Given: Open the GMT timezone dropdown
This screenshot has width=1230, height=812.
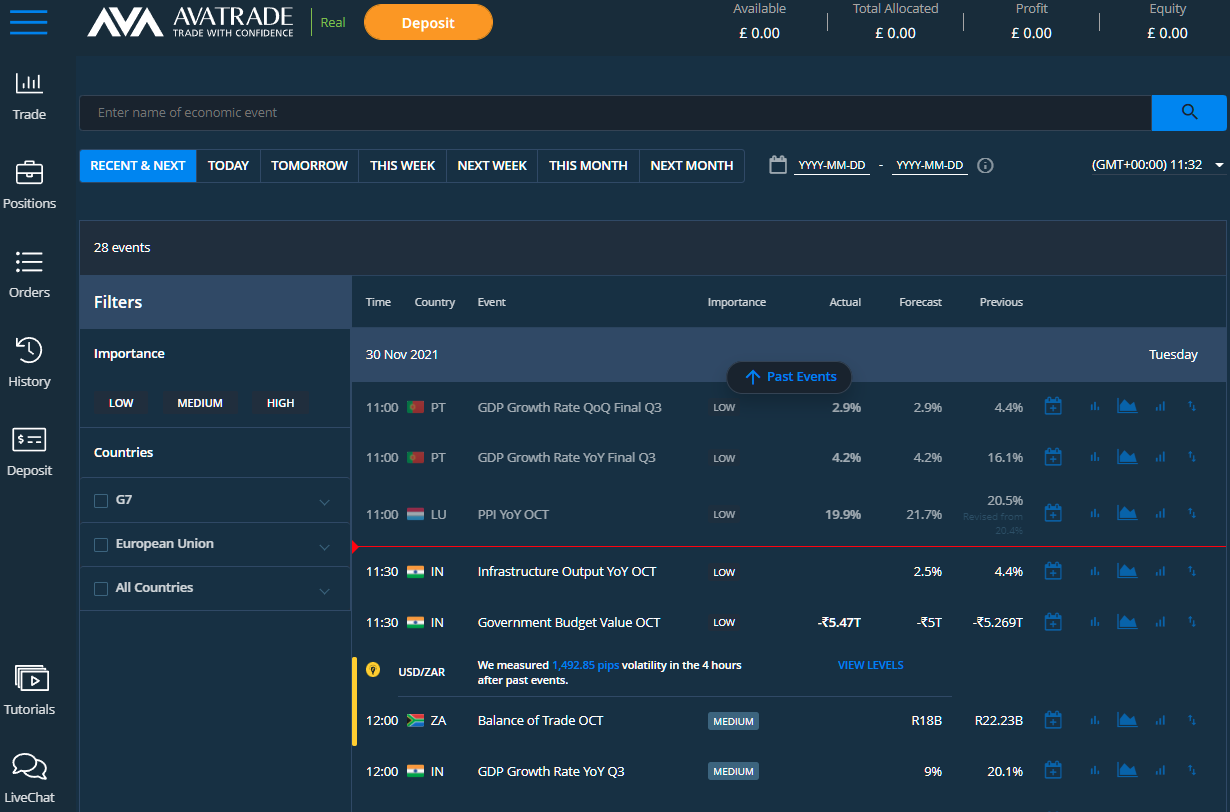Looking at the screenshot, I should 1218,164.
